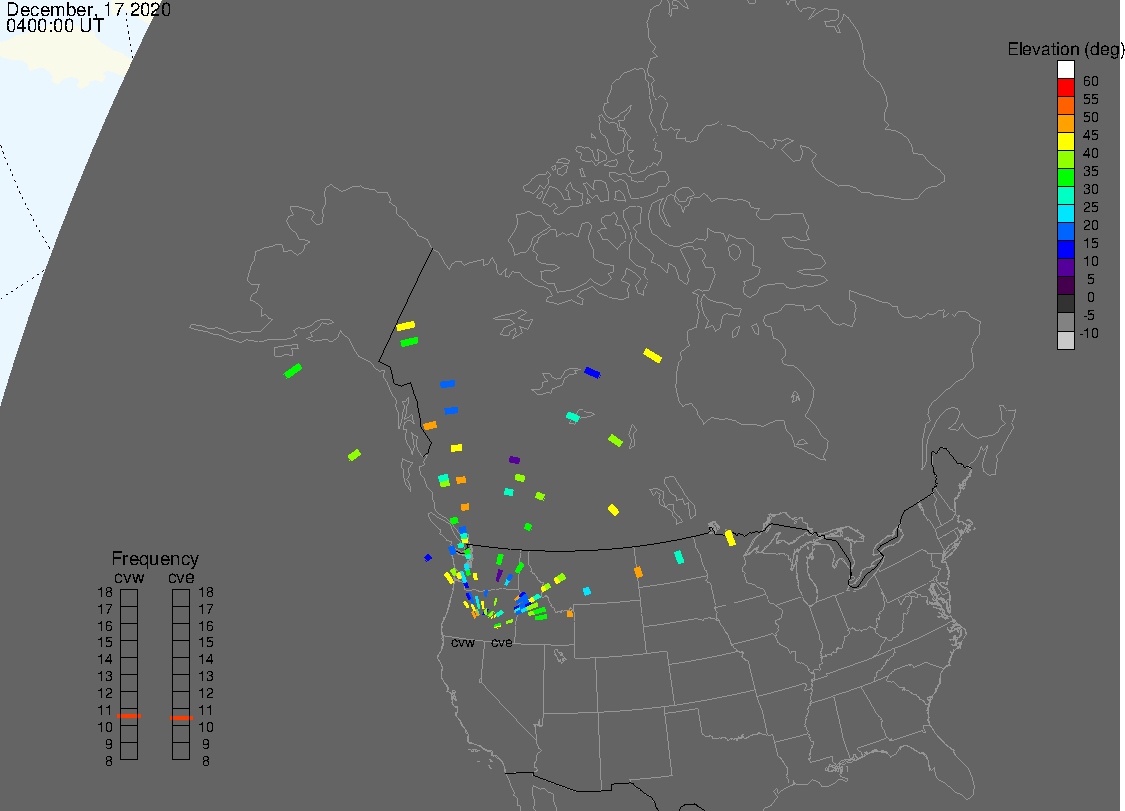This screenshot has width=1125, height=811.
Task: Click legend value '30'
Action: (1091, 189)
